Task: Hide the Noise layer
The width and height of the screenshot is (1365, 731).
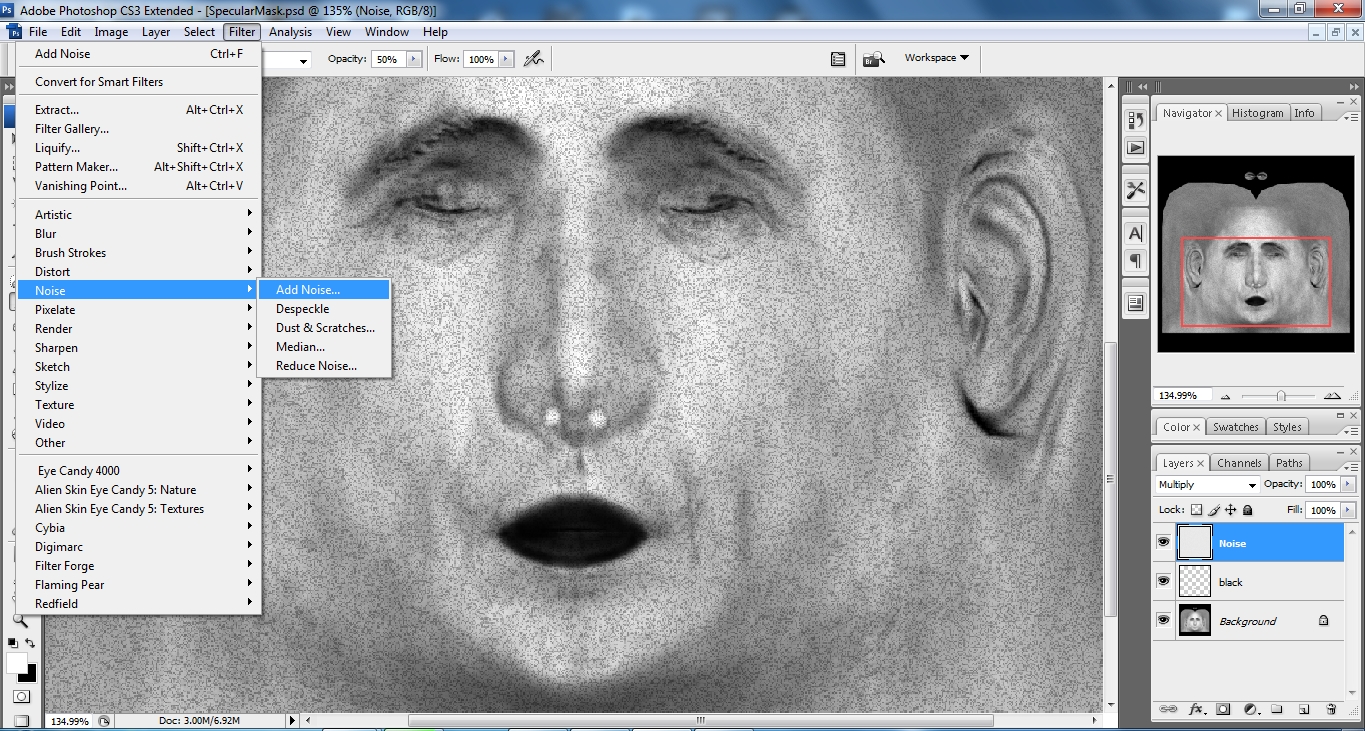Action: click(1163, 542)
